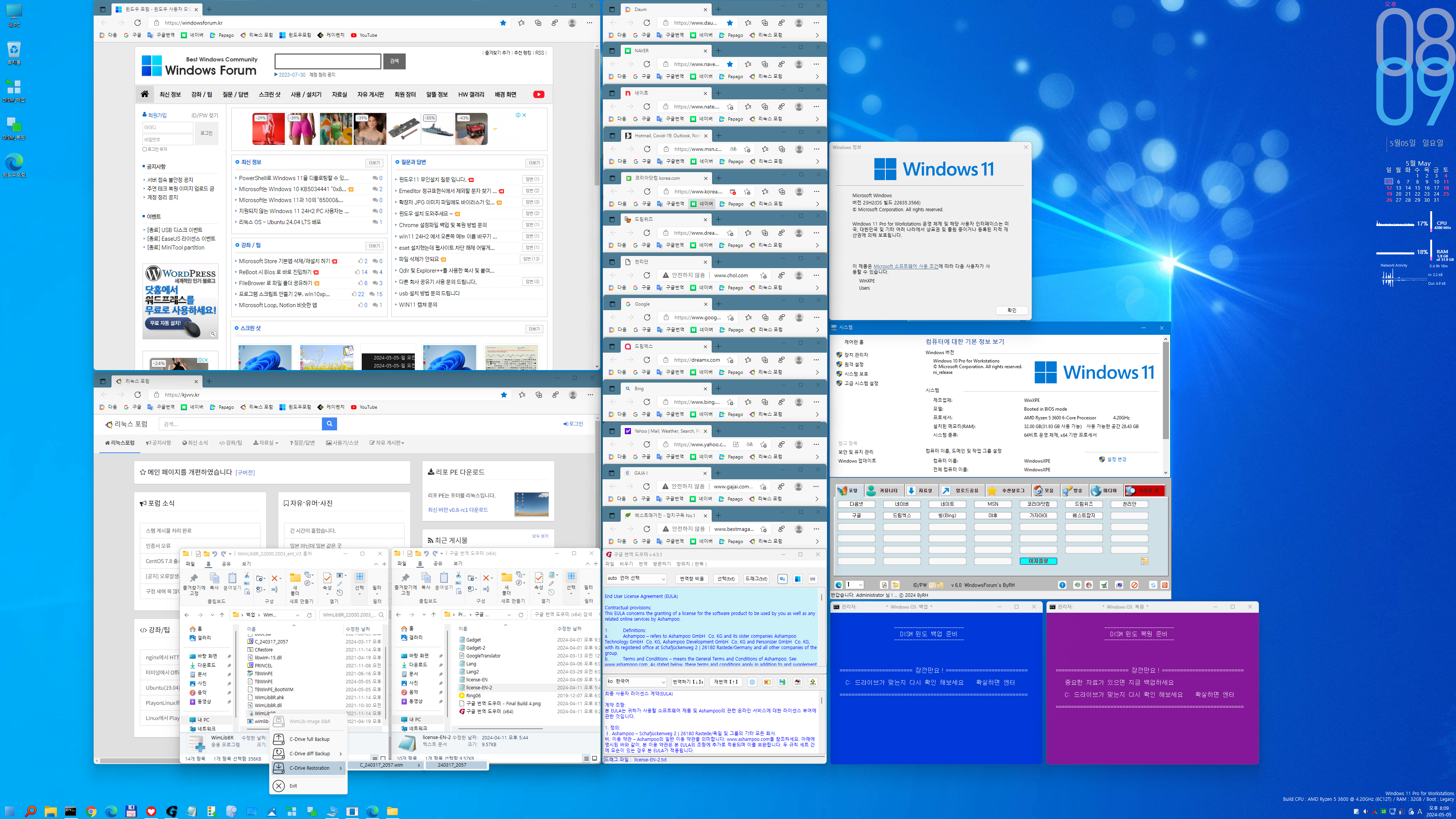Screen dimensions: 1456x819
Task: Expand bookmarks overflow chevron in Daum browser window
Action: pos(817,35)
